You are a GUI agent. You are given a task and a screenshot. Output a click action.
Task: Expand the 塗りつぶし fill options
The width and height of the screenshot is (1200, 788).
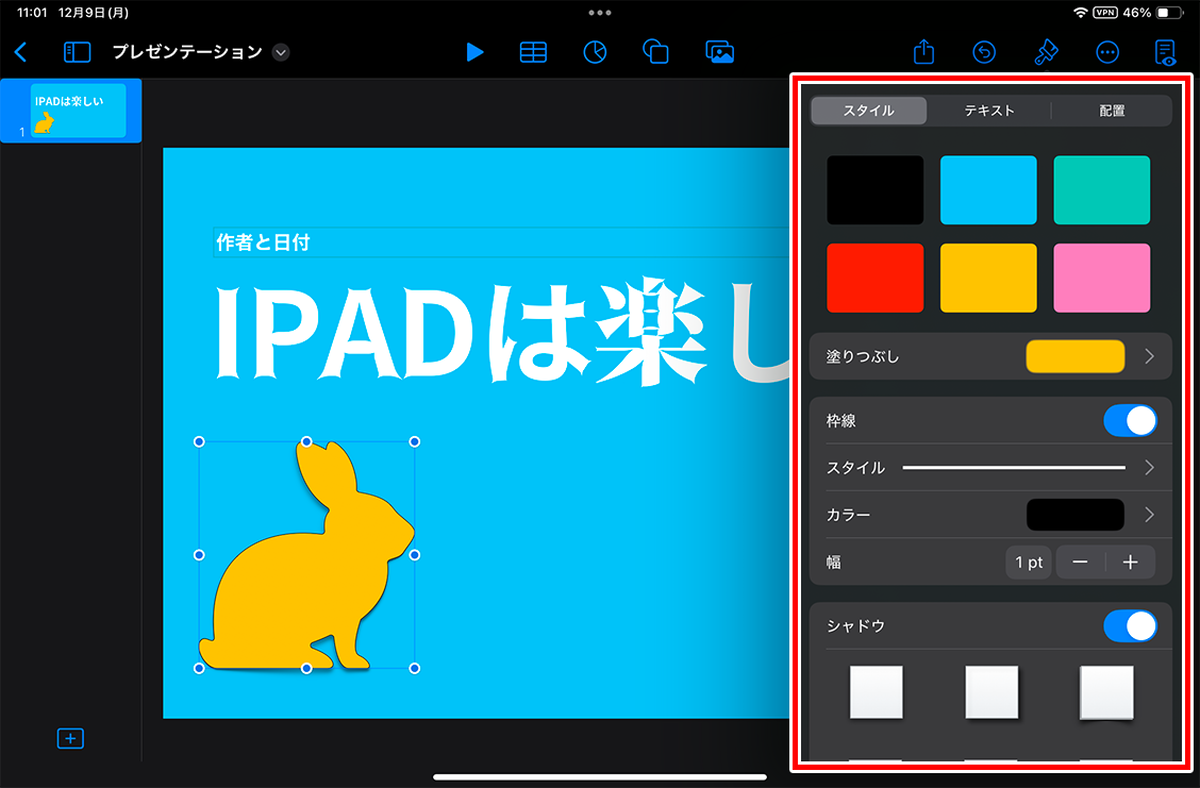1149,356
